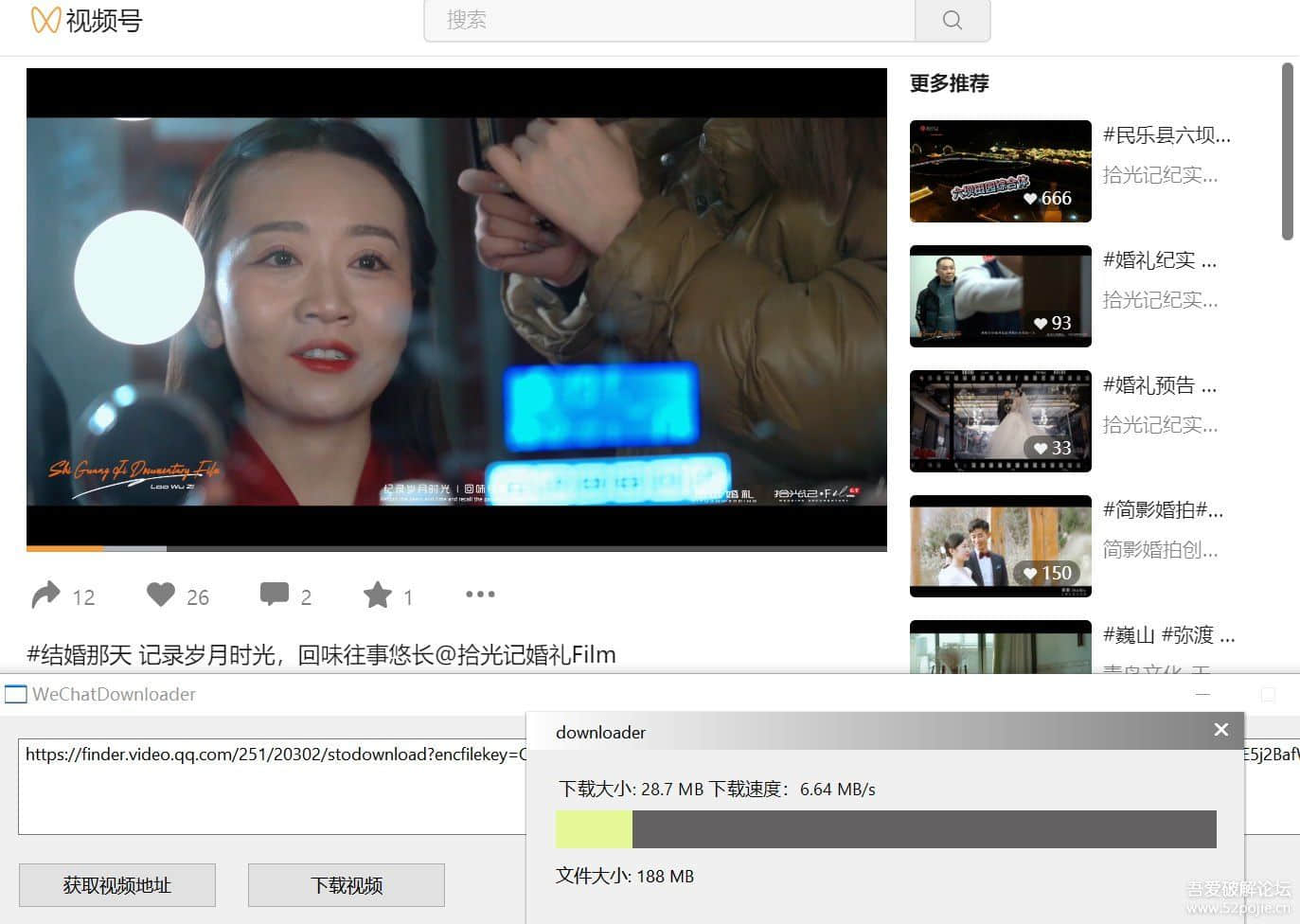
Task: Open the three-dot more options menu
Action: click(480, 595)
